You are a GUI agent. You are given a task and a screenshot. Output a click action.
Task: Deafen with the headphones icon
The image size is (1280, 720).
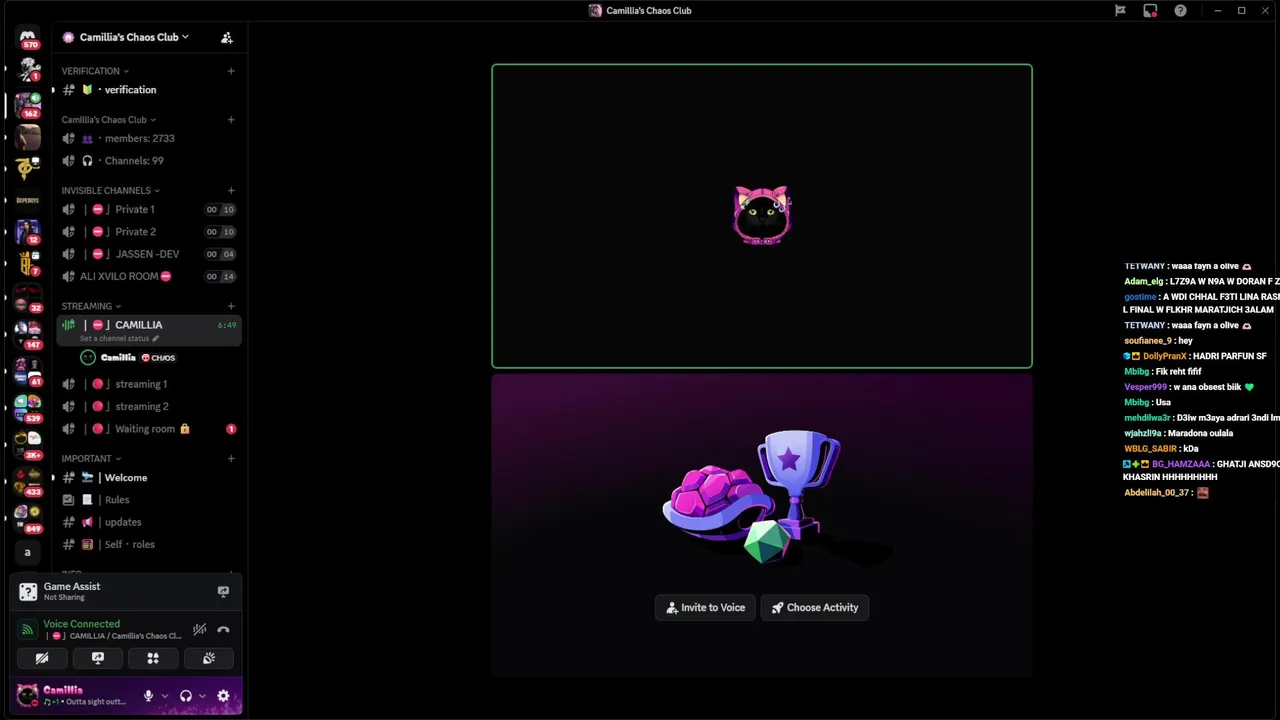click(x=185, y=696)
